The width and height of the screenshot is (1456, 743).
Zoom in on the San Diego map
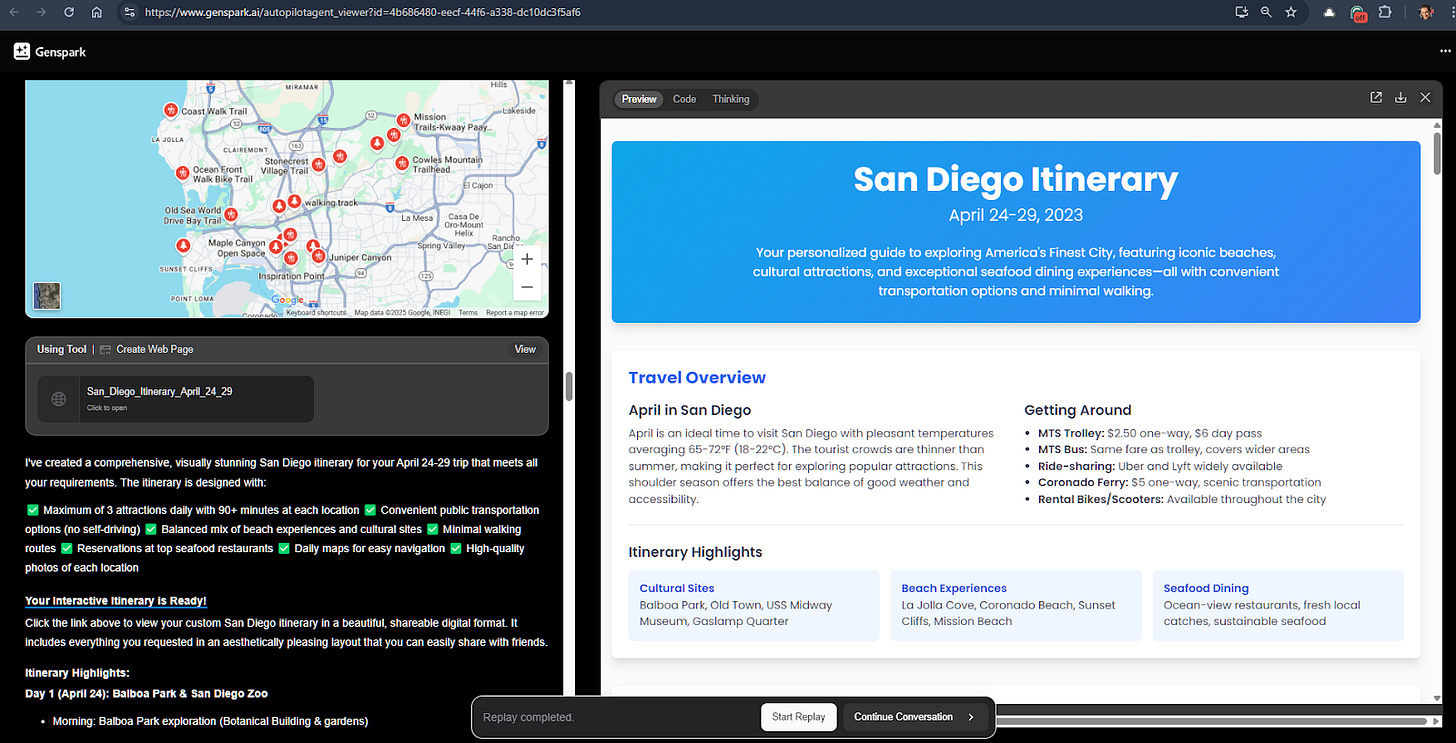527,258
